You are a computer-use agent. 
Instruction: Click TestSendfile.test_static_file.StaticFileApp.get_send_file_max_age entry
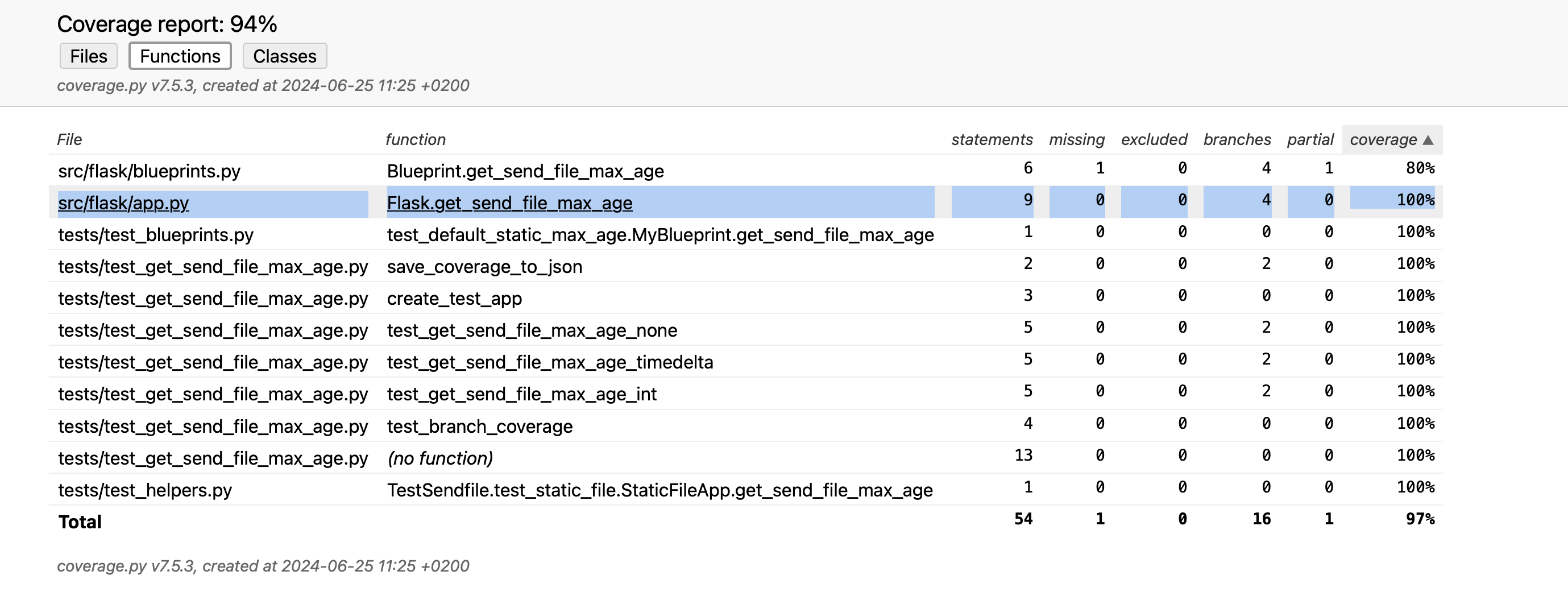click(660, 490)
